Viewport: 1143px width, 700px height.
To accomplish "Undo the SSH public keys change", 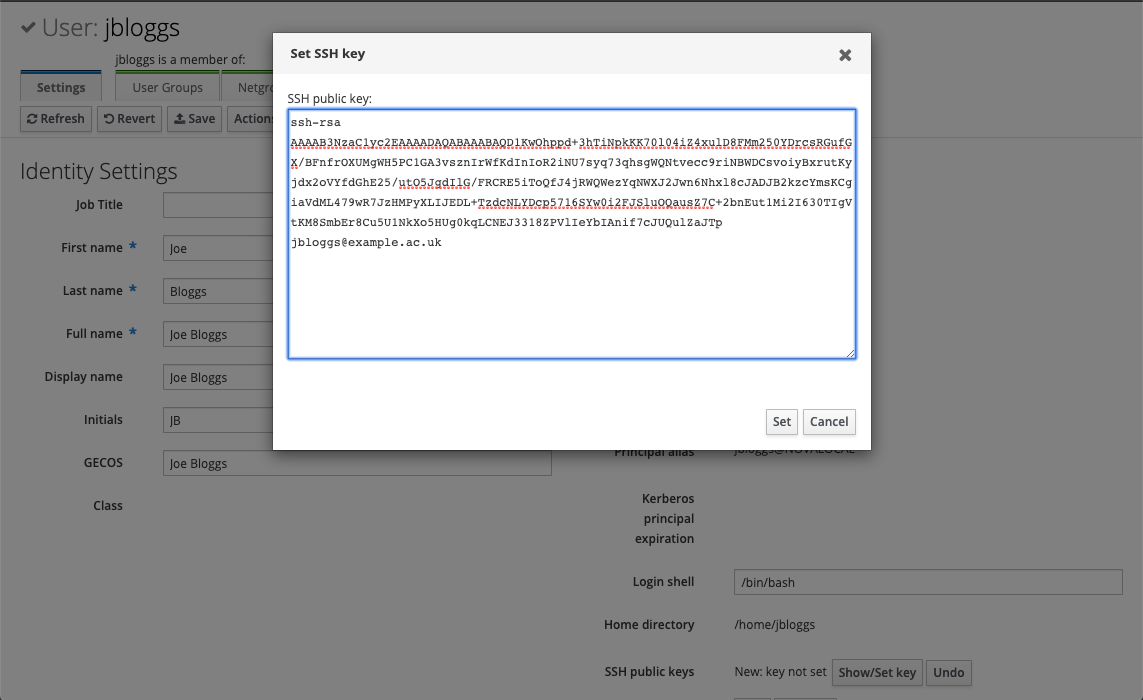I will tap(948, 672).
